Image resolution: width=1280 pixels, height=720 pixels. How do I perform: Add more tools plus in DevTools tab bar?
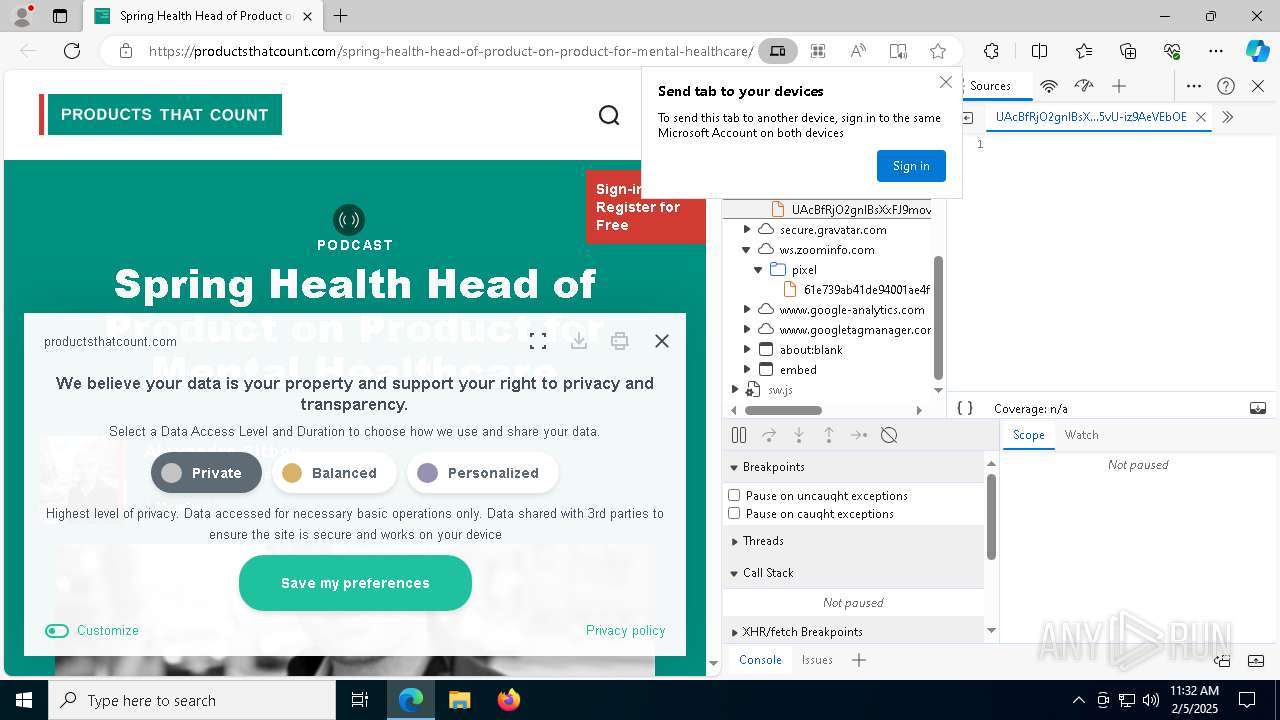(x=1119, y=86)
